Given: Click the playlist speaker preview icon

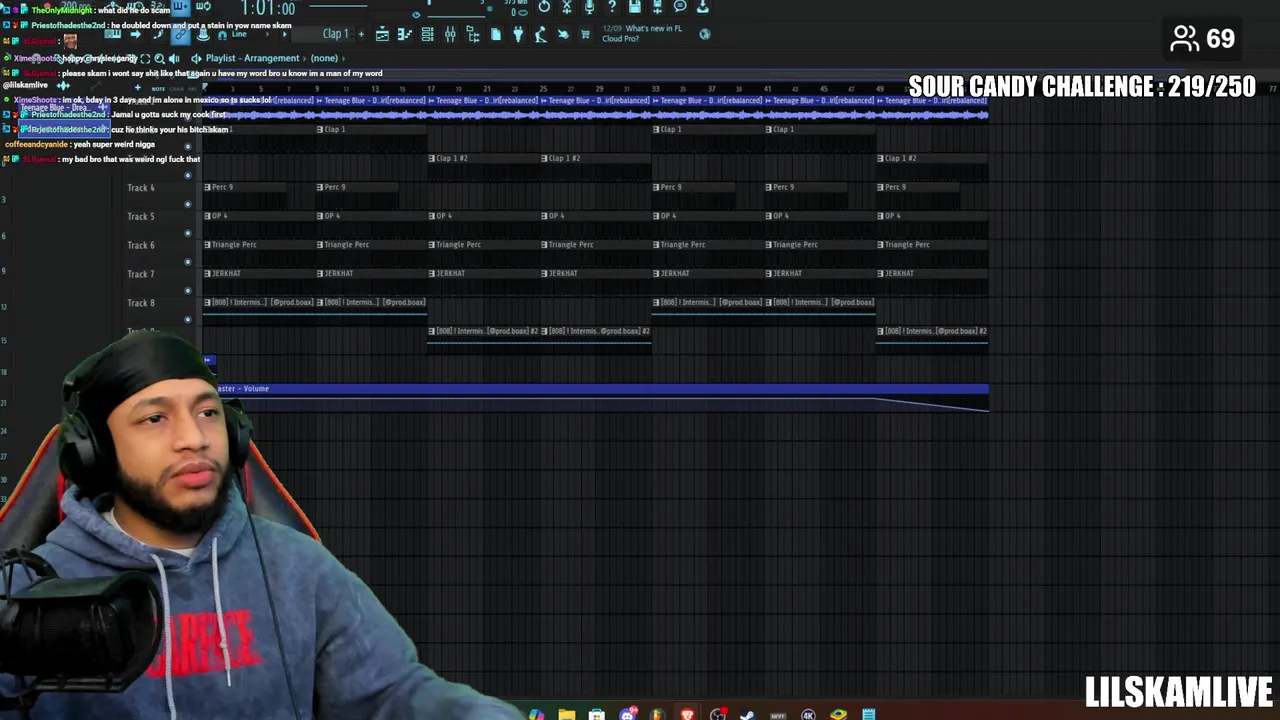Looking at the screenshot, I should click(174, 58).
